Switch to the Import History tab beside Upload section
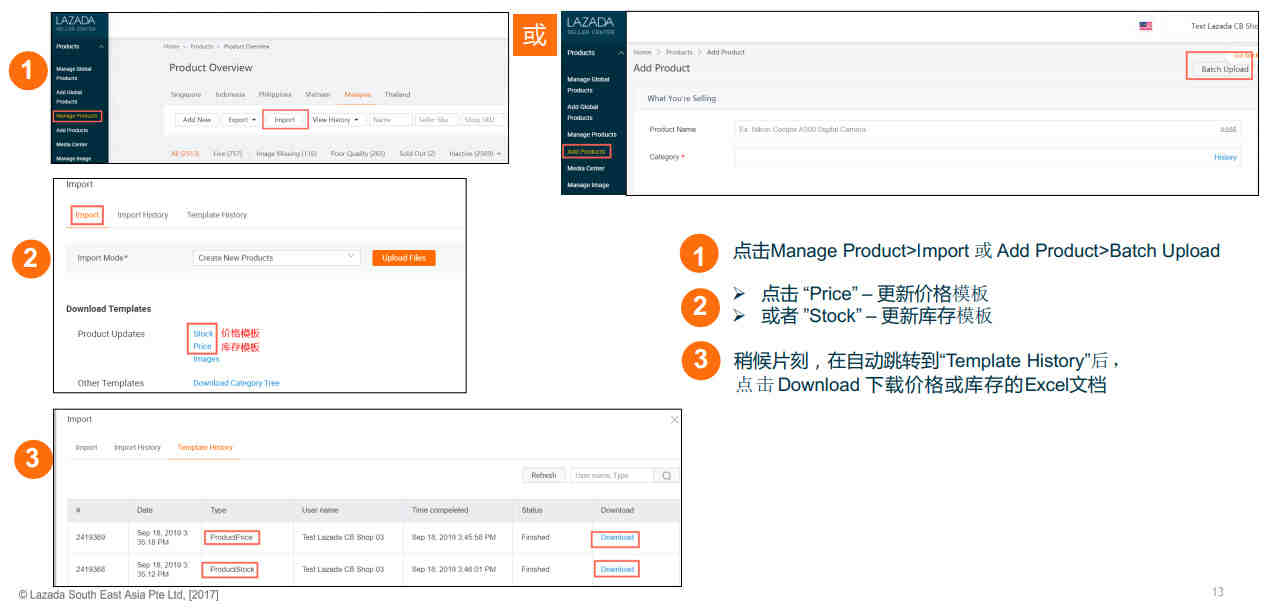The image size is (1264, 613). pos(143,215)
